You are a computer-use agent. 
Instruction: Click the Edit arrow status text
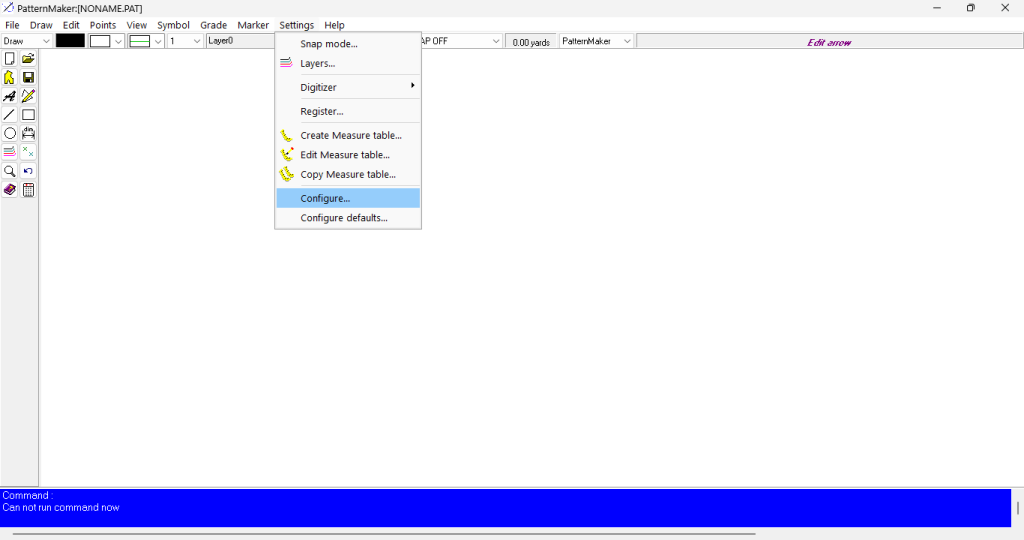coord(829,42)
